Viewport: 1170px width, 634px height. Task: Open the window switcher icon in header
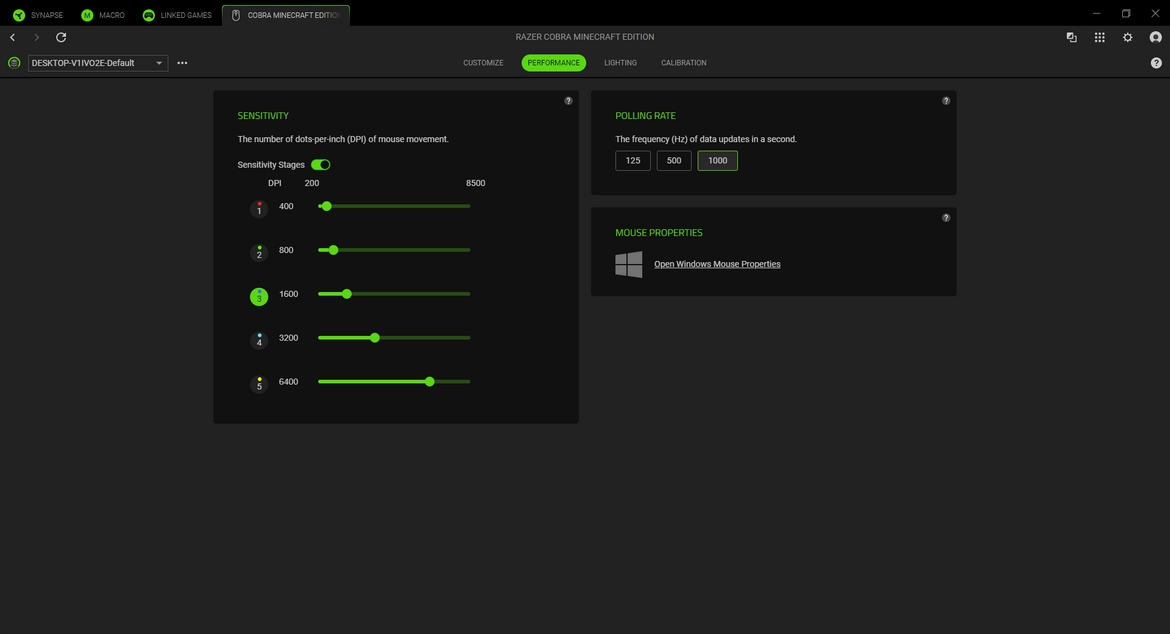point(1072,37)
